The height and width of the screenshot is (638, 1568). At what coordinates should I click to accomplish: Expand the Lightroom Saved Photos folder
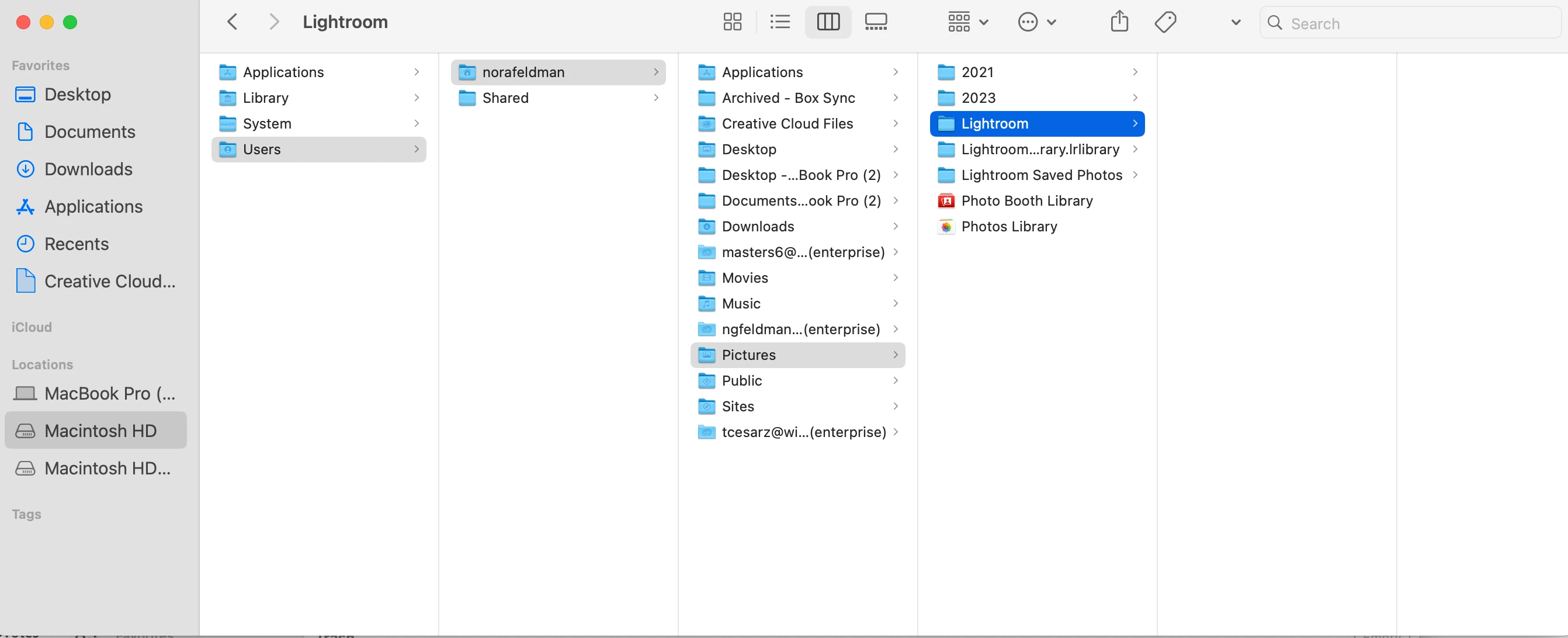1041,175
